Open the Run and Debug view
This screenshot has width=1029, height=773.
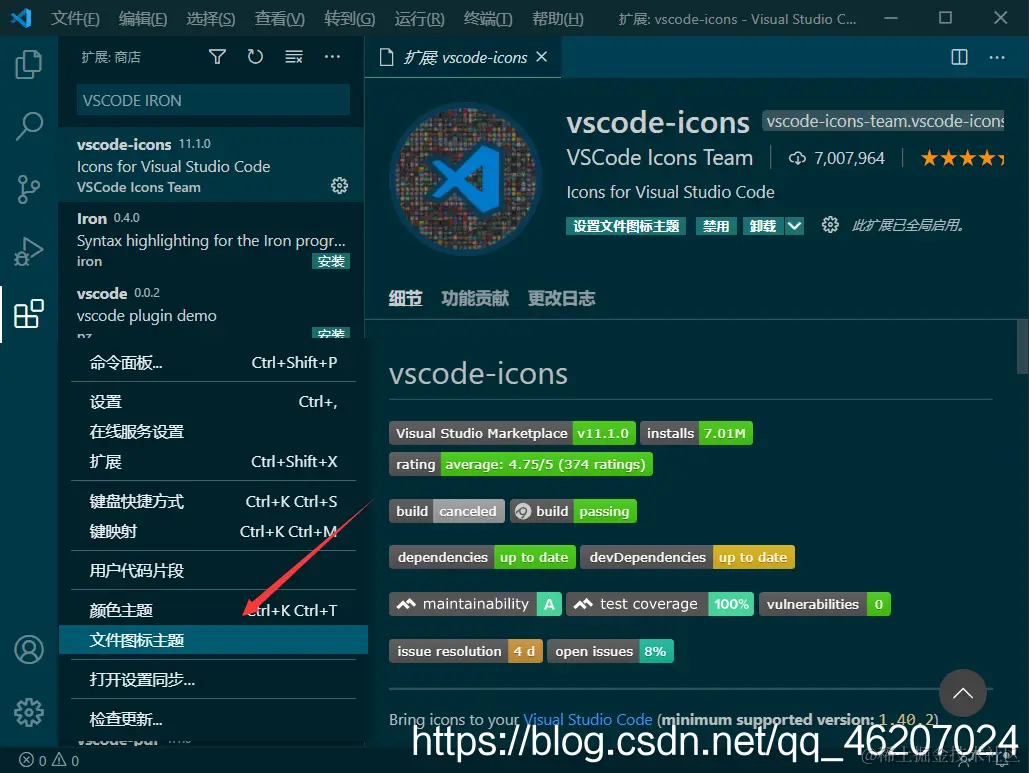pos(28,251)
